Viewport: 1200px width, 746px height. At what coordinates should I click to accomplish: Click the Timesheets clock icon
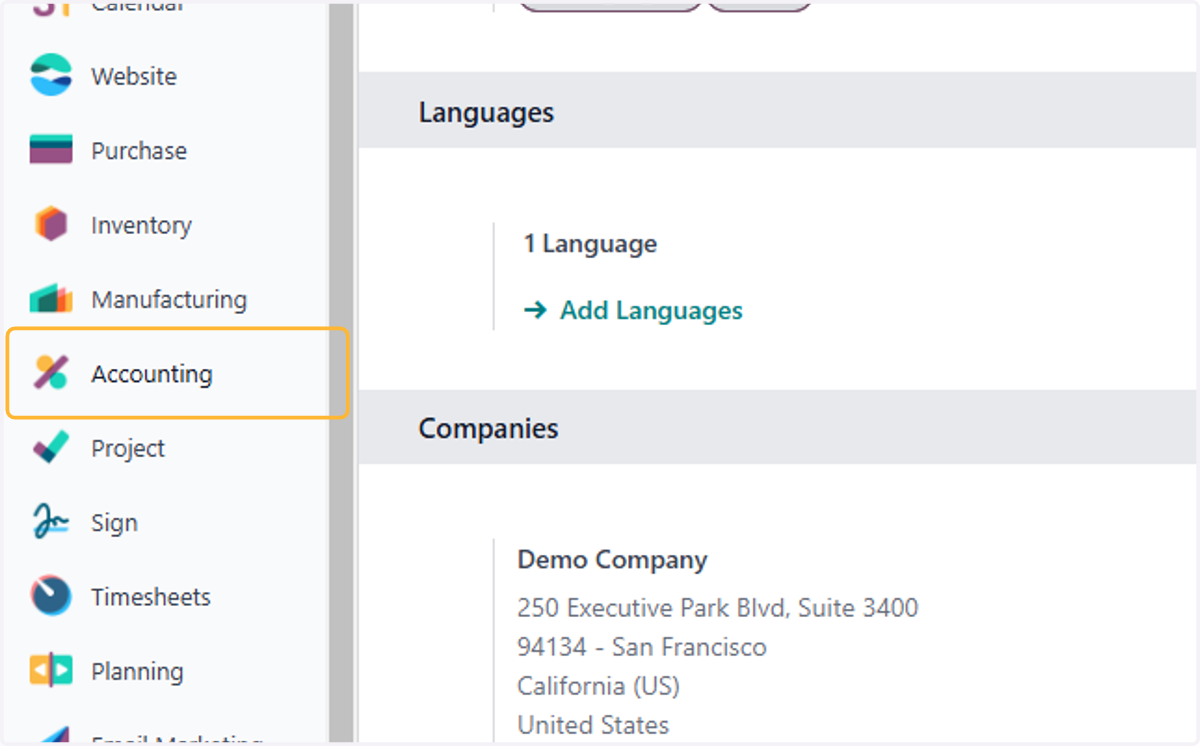(51, 596)
